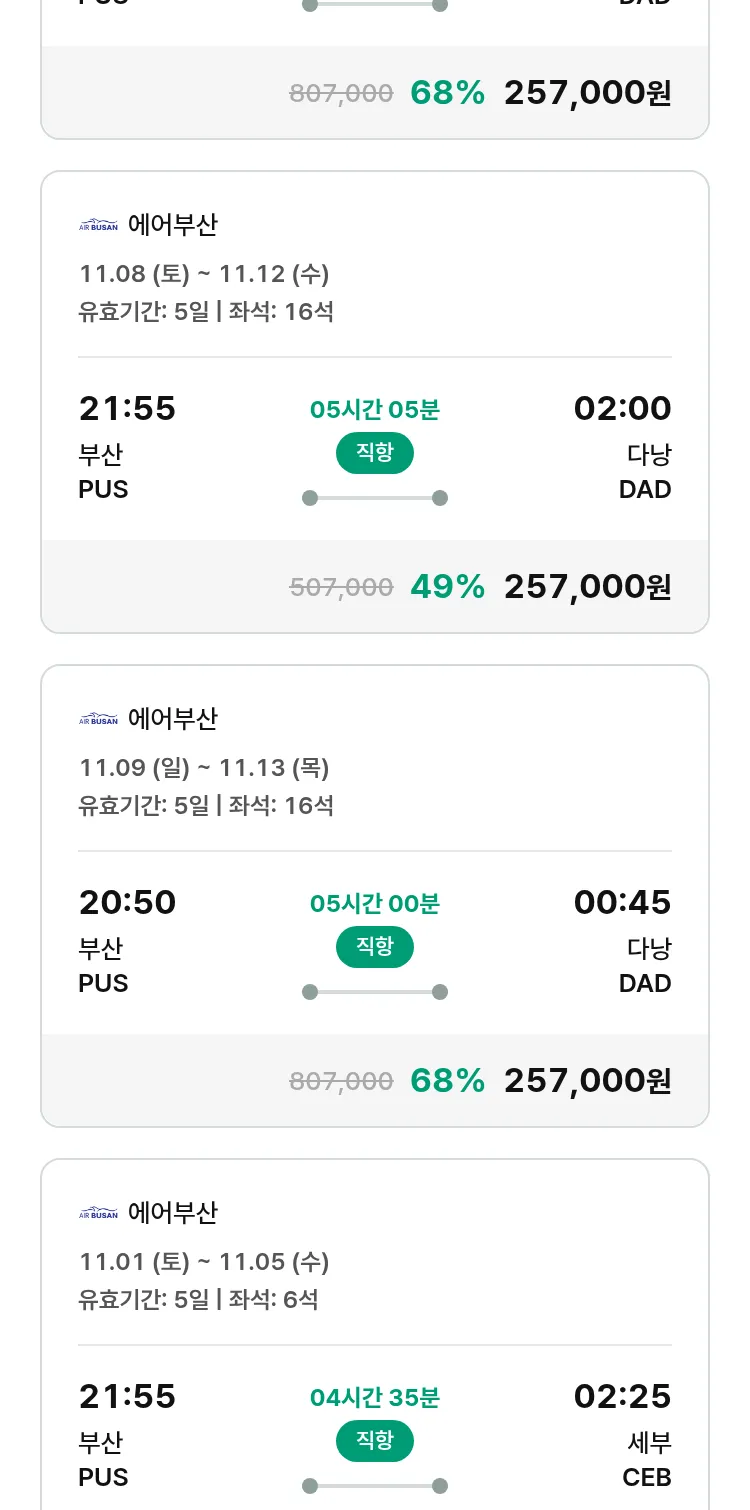Viewport: 750px width, 1510px height.
Task: Click Air Busan logo on 11.08 flight
Action: [98, 225]
